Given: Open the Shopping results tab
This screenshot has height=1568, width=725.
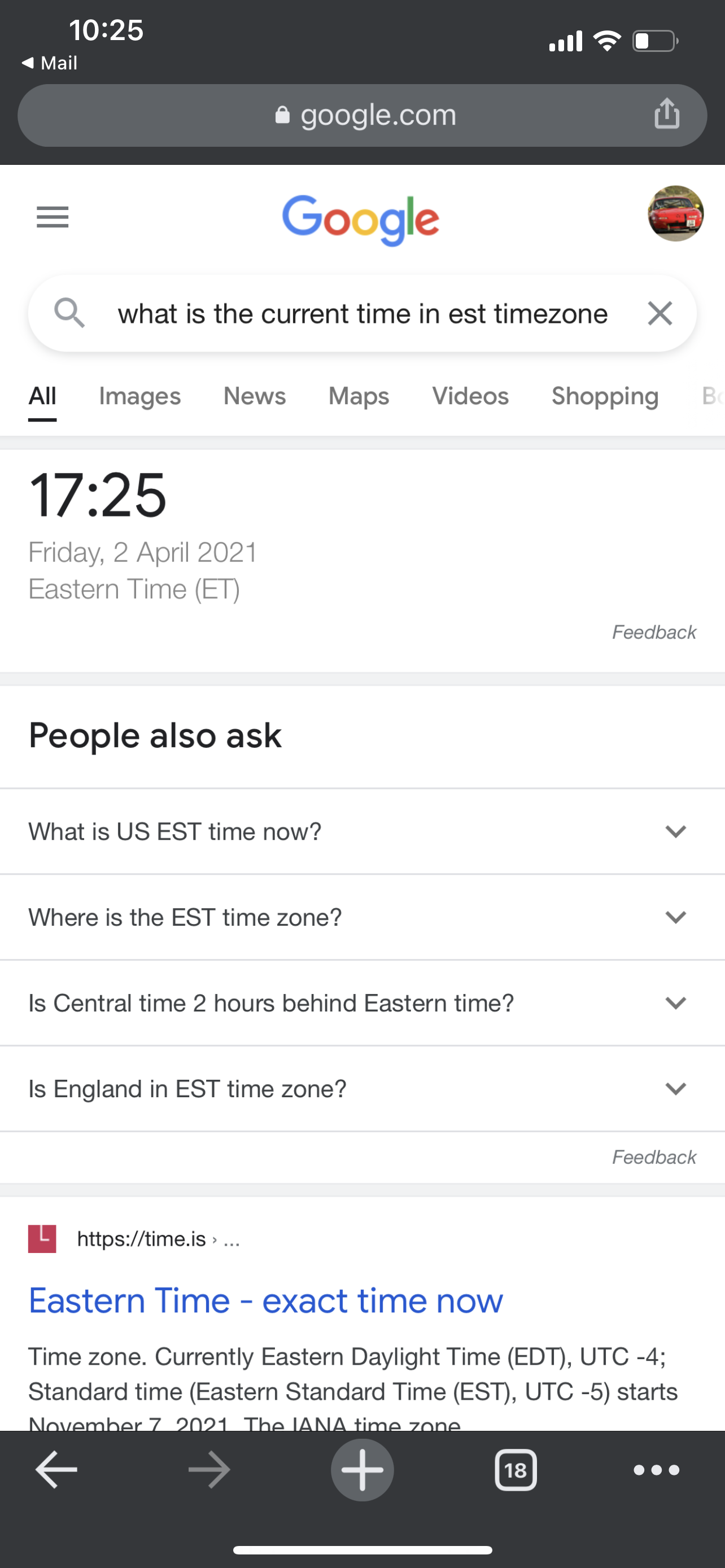Looking at the screenshot, I should coord(605,396).
